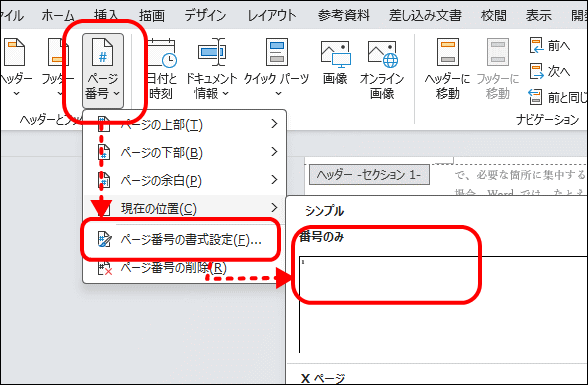This screenshot has width=588, height=385.
Task: Open the フッター footer dropdown button
Action: click(57, 67)
